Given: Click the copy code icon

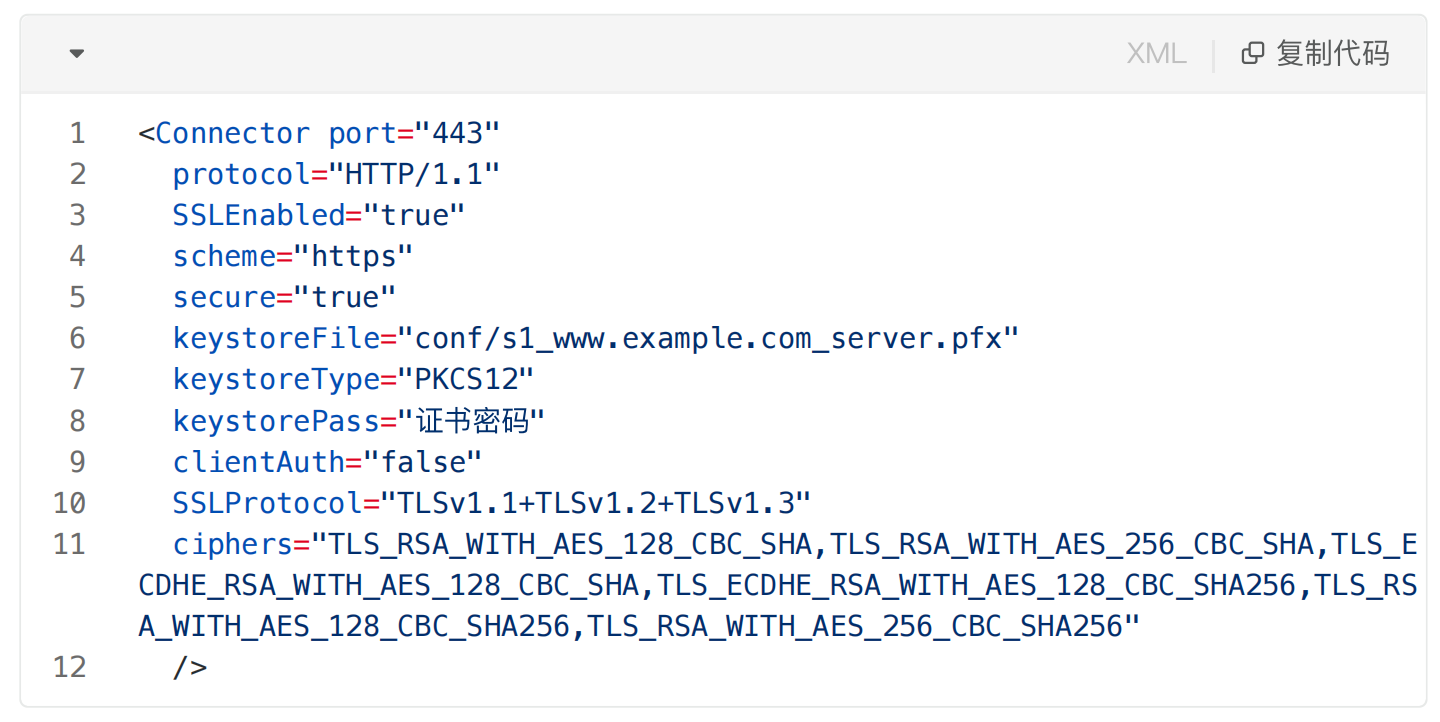Looking at the screenshot, I should coord(1252,54).
